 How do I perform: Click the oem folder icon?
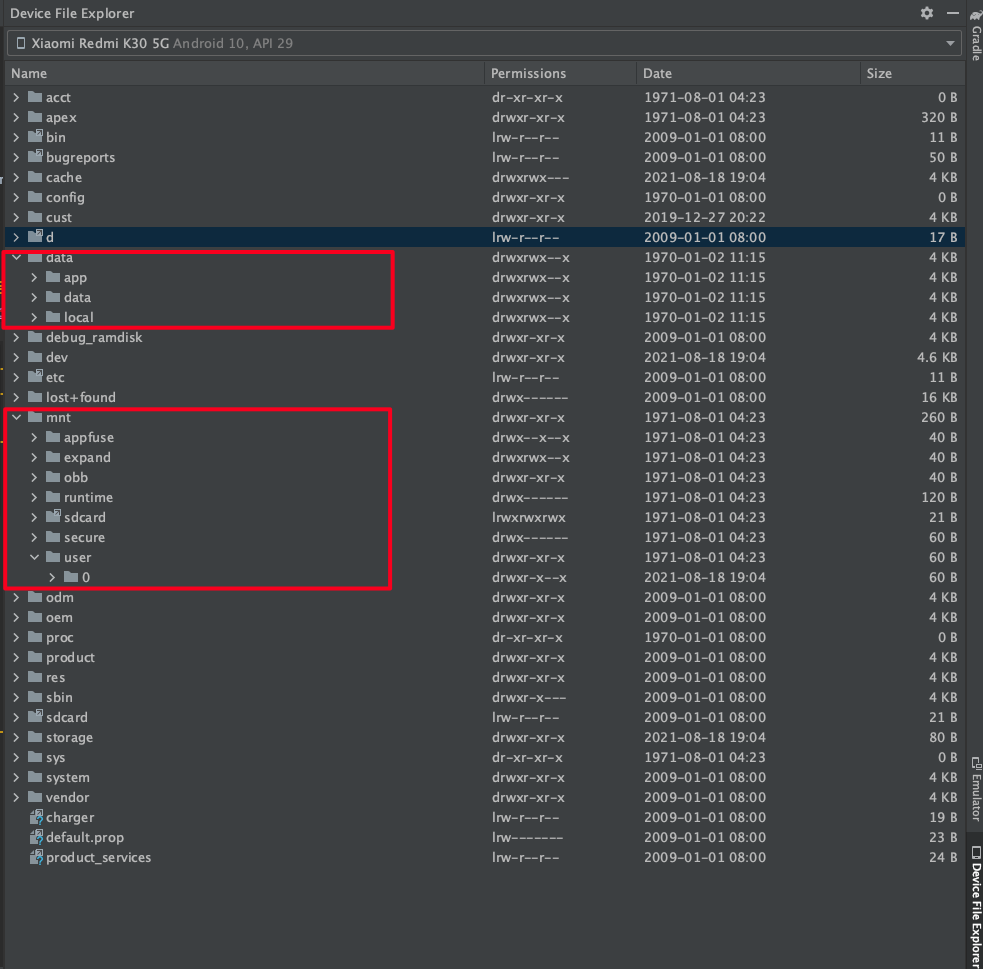click(x=36, y=617)
